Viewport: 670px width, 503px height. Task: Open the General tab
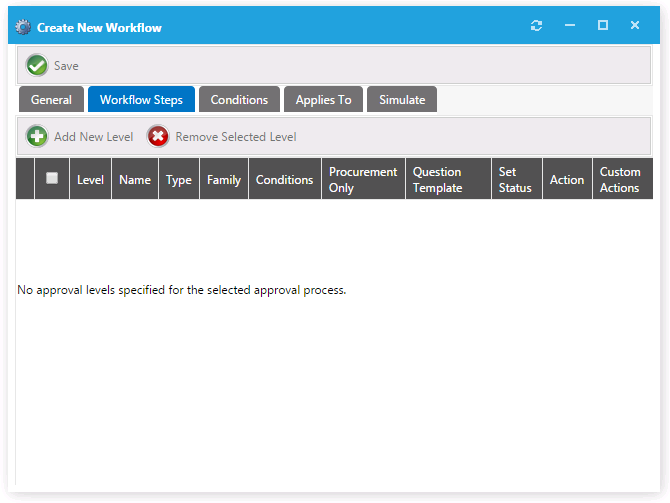[x=51, y=100]
